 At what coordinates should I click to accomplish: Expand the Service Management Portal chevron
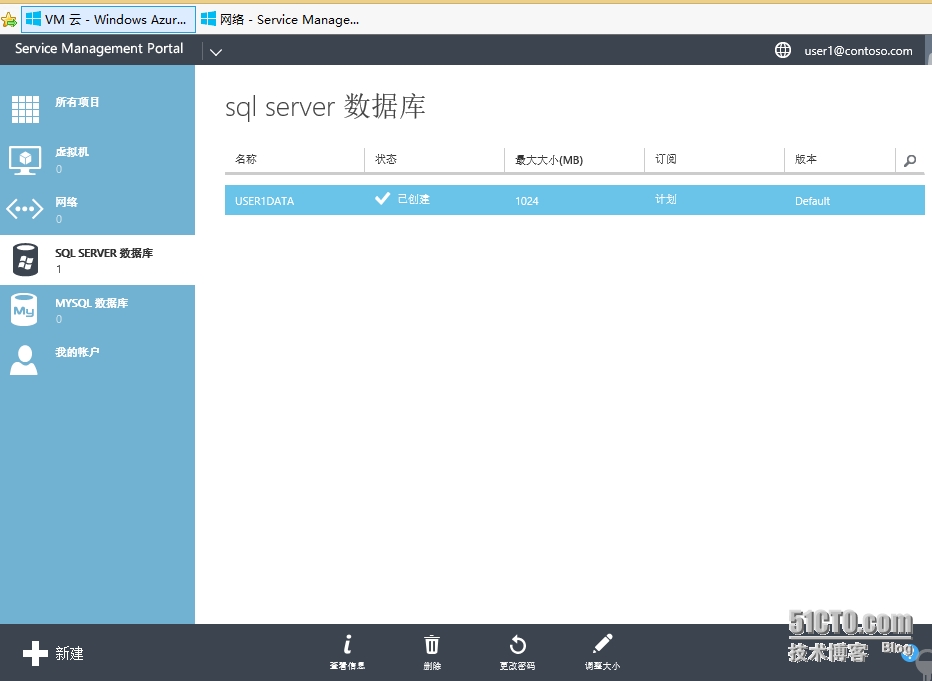[216, 52]
